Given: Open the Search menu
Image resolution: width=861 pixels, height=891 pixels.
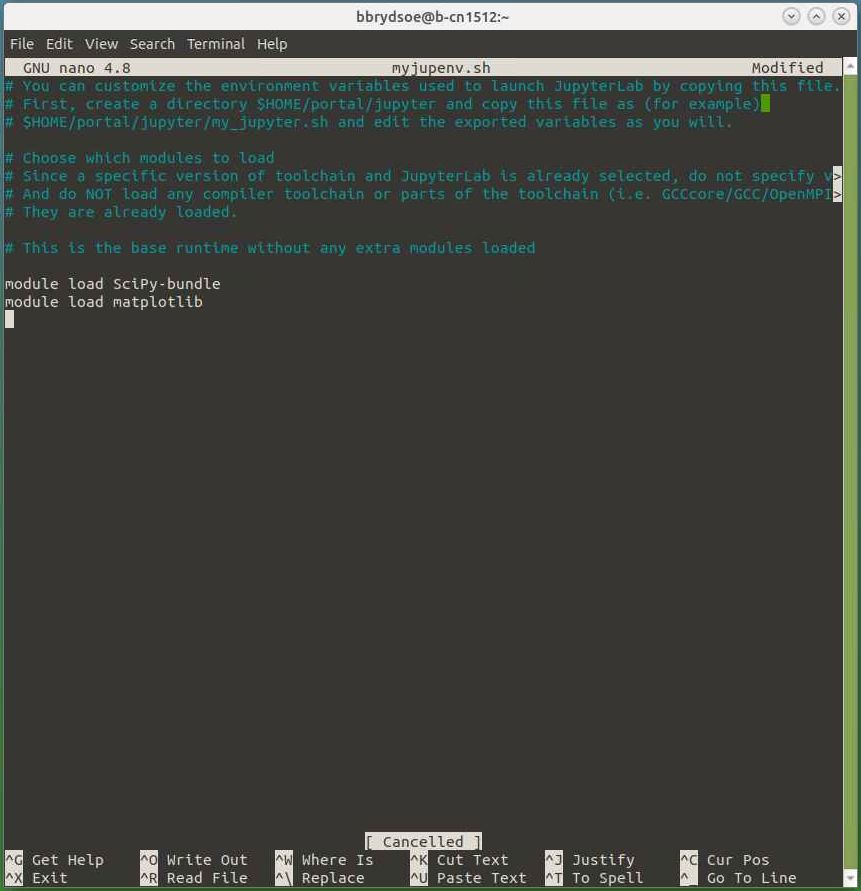Looking at the screenshot, I should 152,44.
